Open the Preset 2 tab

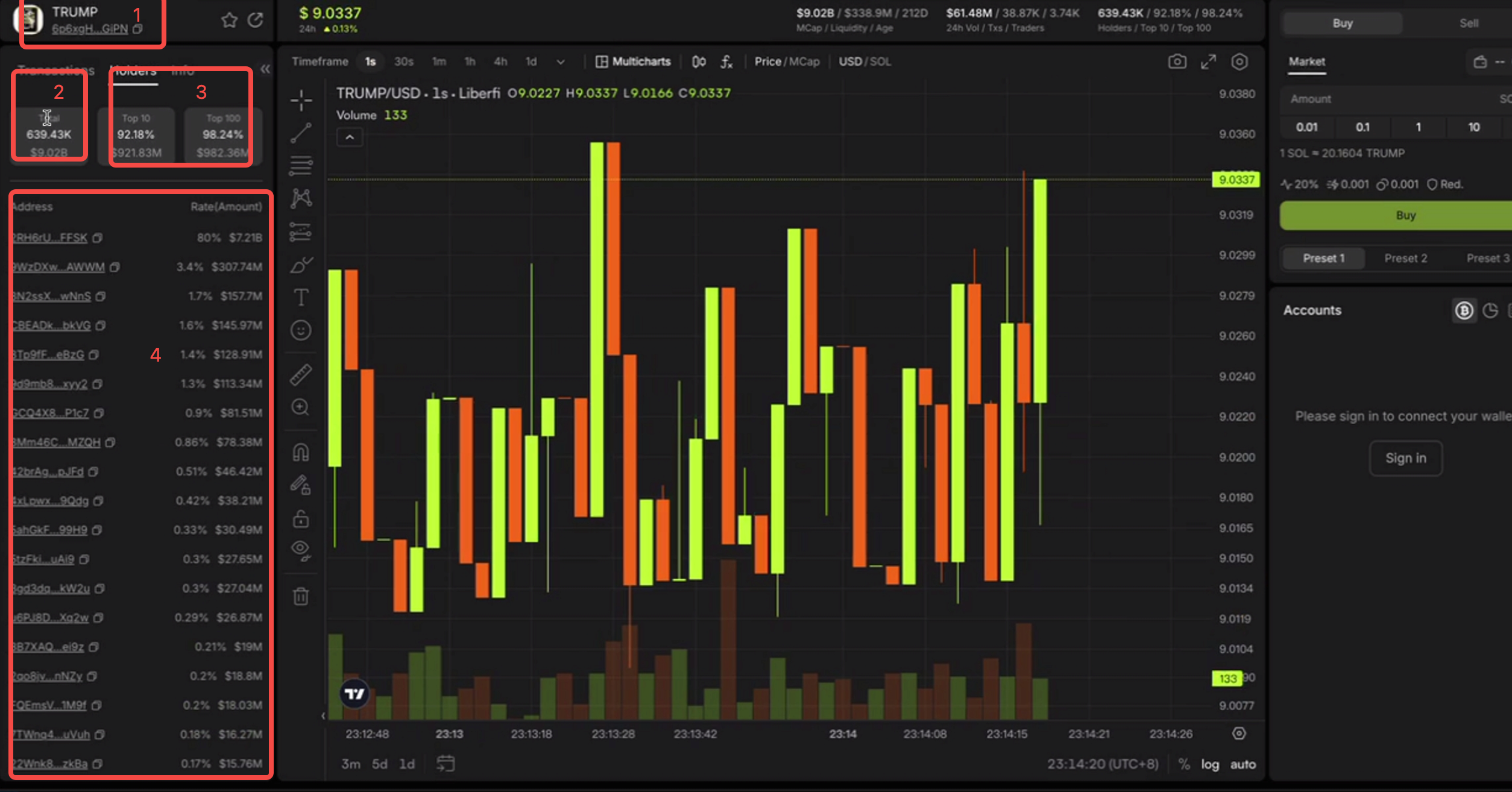pos(1405,258)
